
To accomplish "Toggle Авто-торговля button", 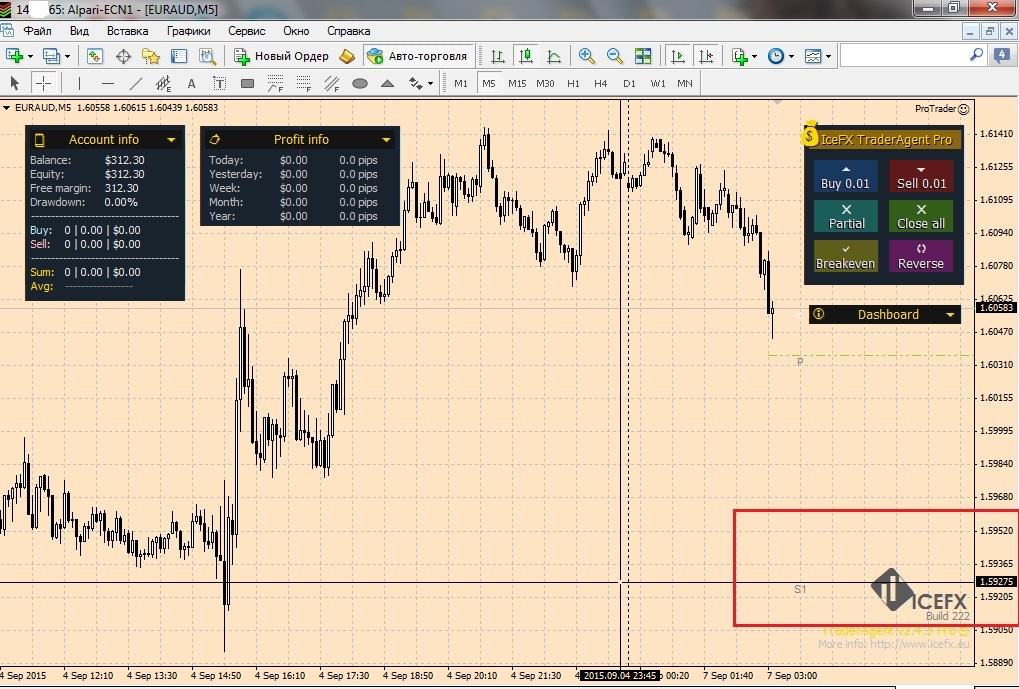I will (x=418, y=57).
